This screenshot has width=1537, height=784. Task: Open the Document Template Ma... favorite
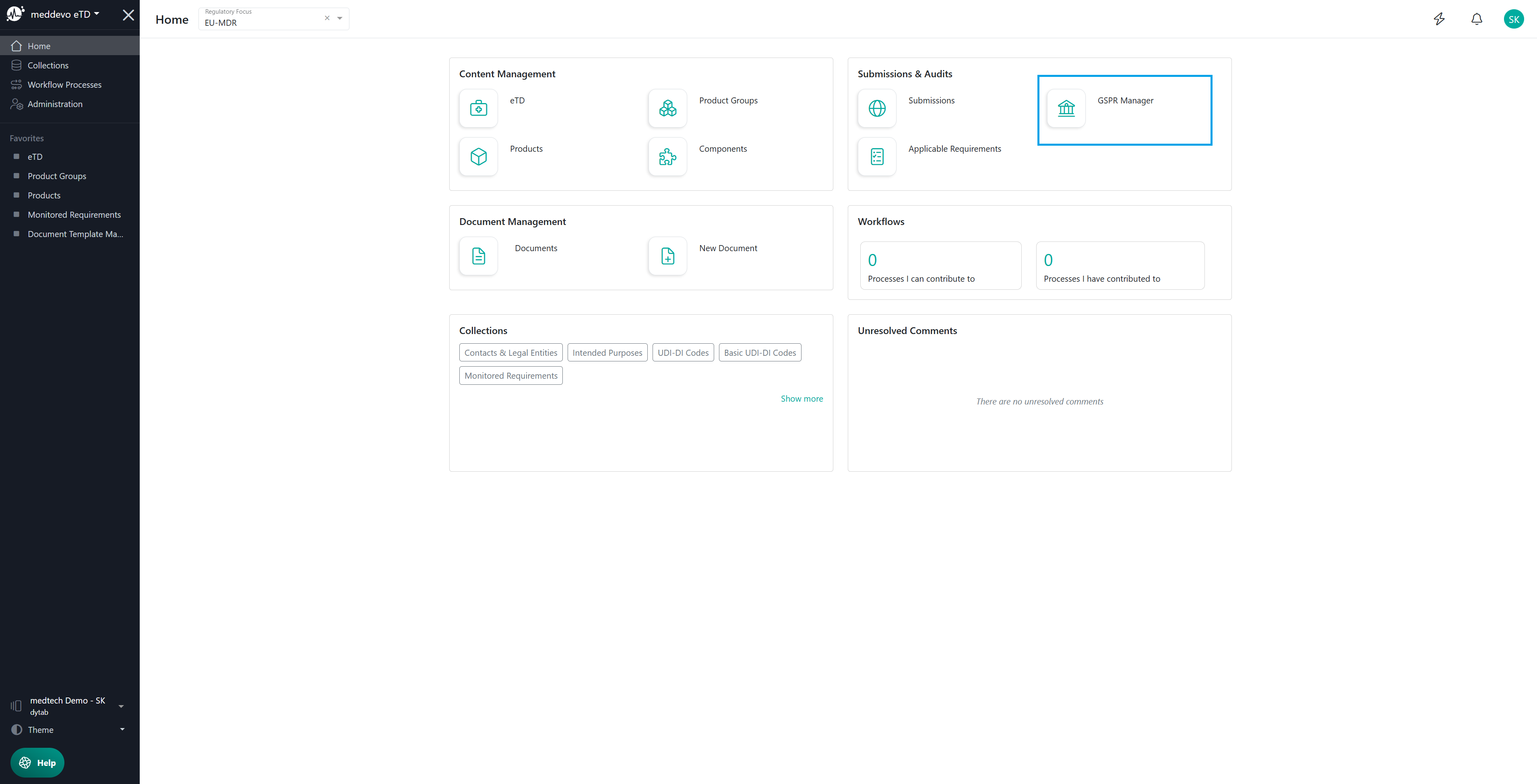coord(70,234)
